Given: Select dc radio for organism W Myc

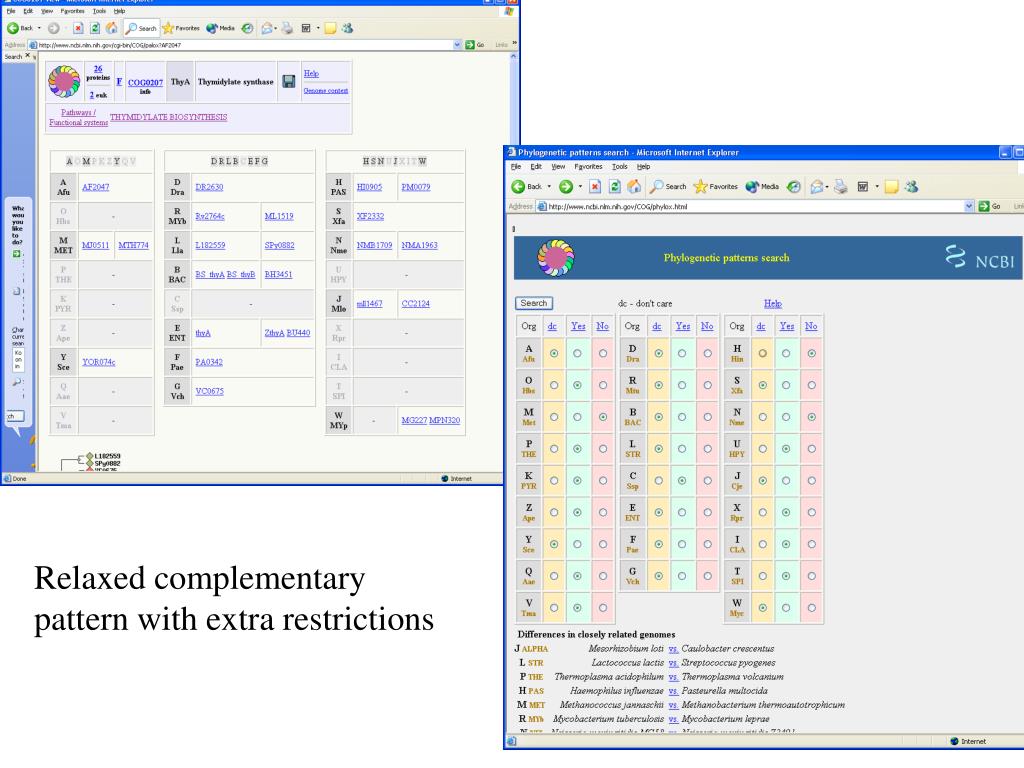Looking at the screenshot, I should click(x=762, y=607).
